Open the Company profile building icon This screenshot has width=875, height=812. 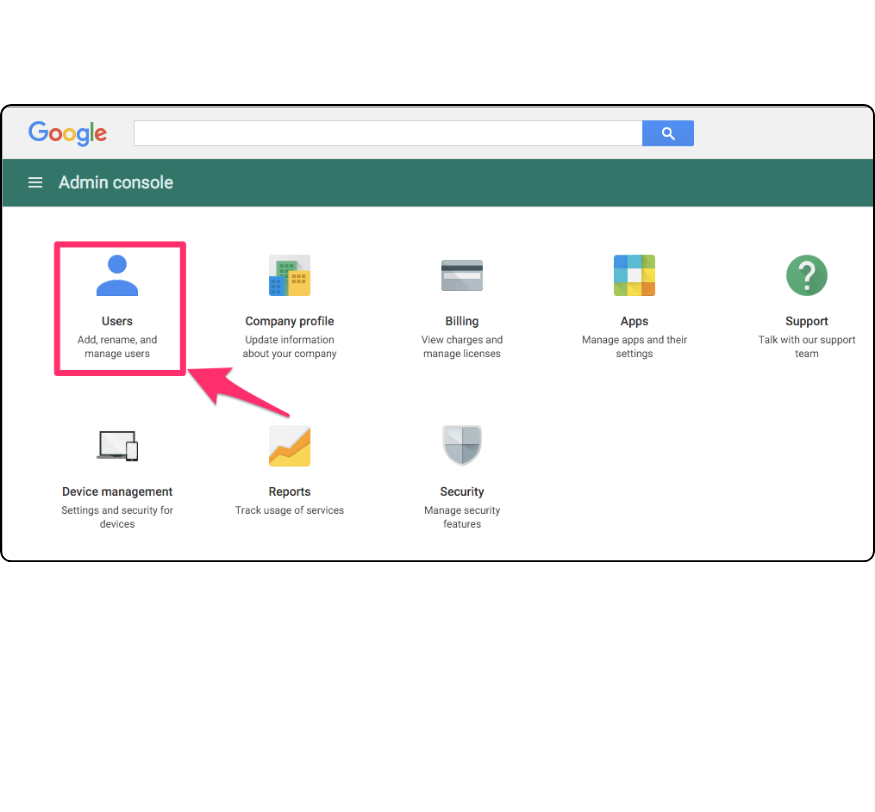[x=289, y=275]
